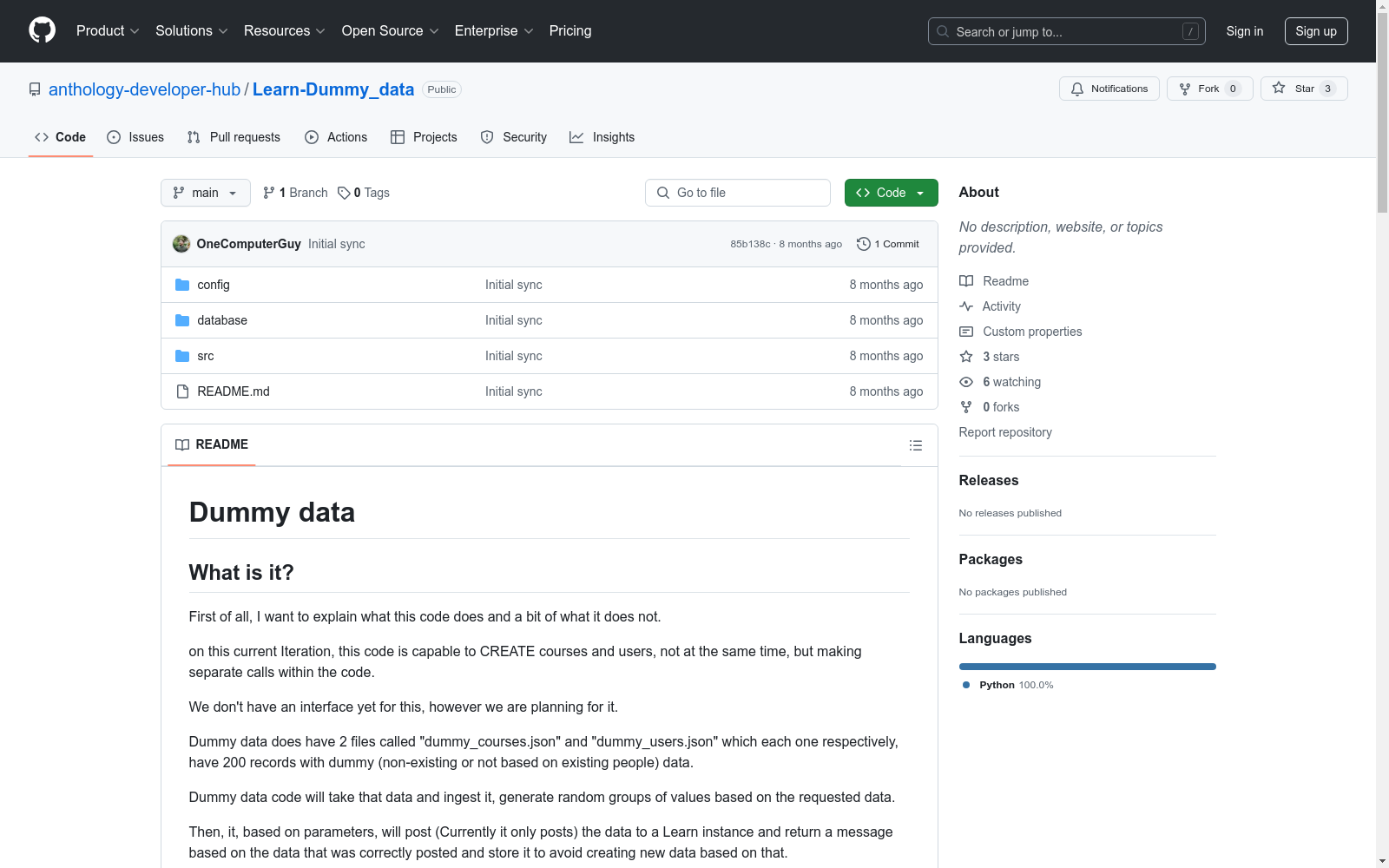Switch to the Actions tab

point(336,137)
